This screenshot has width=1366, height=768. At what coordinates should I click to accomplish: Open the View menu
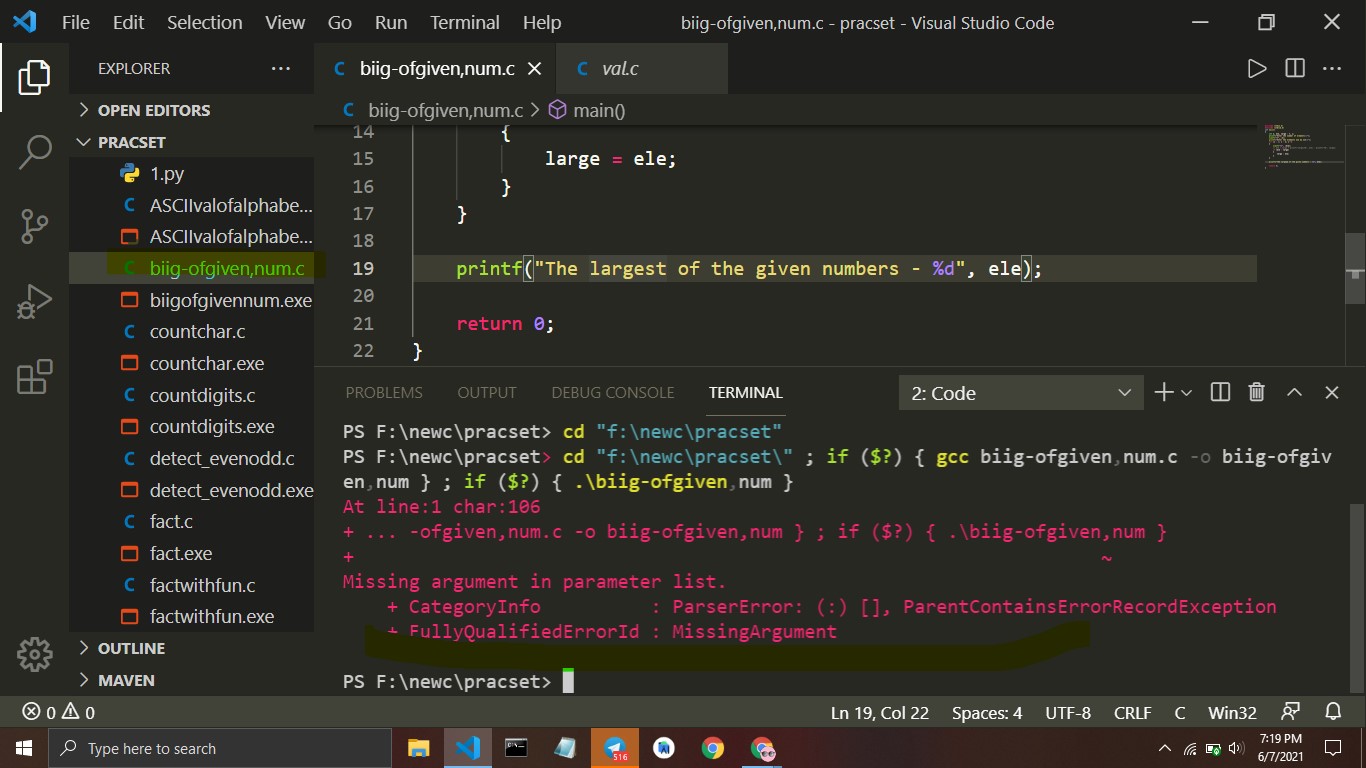coord(284,22)
